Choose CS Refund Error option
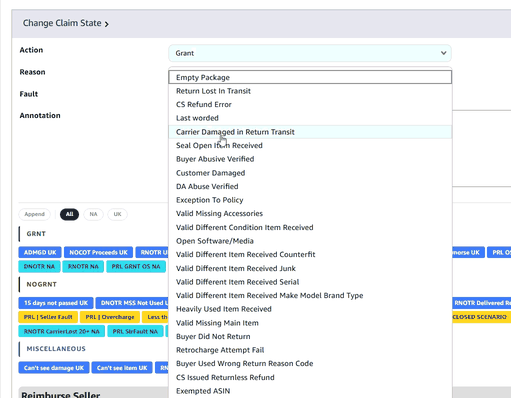 tap(310, 104)
